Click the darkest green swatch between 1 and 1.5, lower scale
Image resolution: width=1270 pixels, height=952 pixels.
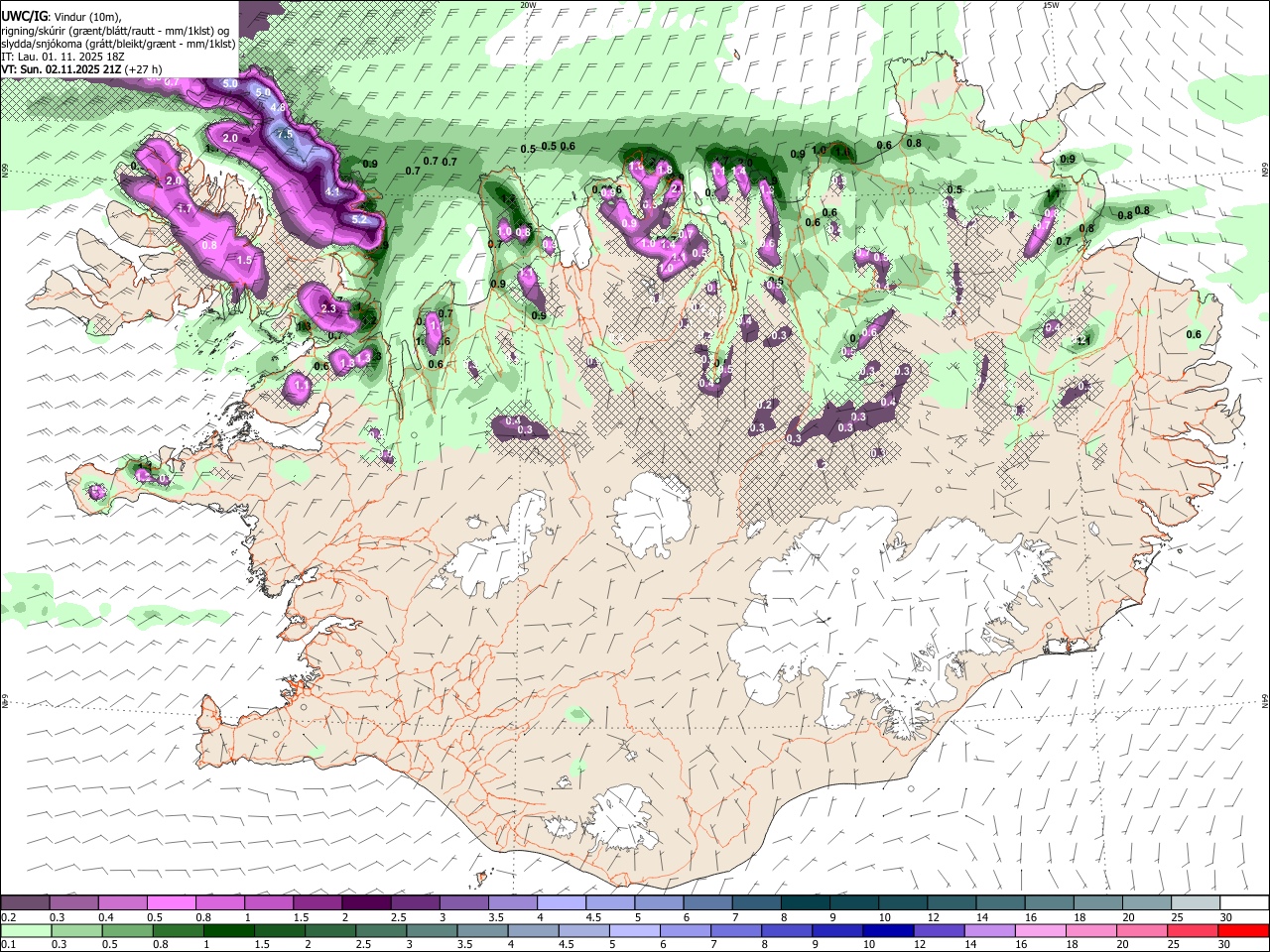[x=228, y=931]
